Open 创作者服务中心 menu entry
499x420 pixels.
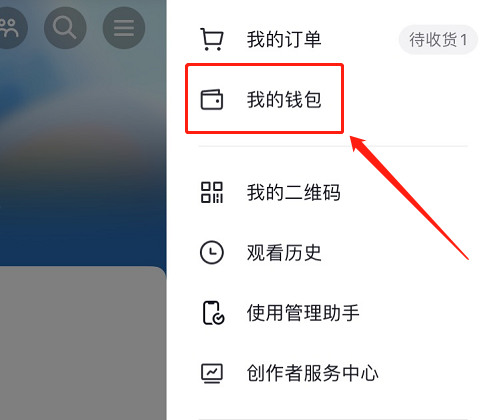333,373
